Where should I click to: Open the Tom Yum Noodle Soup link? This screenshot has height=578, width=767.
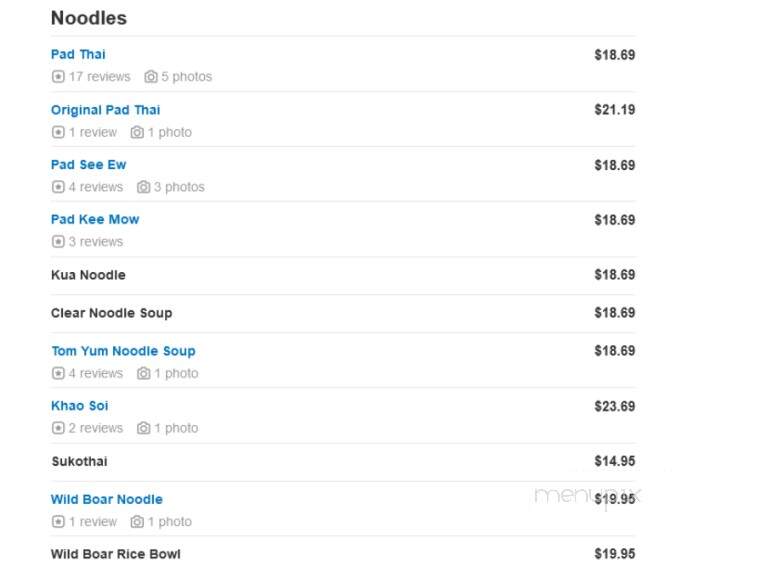pos(123,351)
